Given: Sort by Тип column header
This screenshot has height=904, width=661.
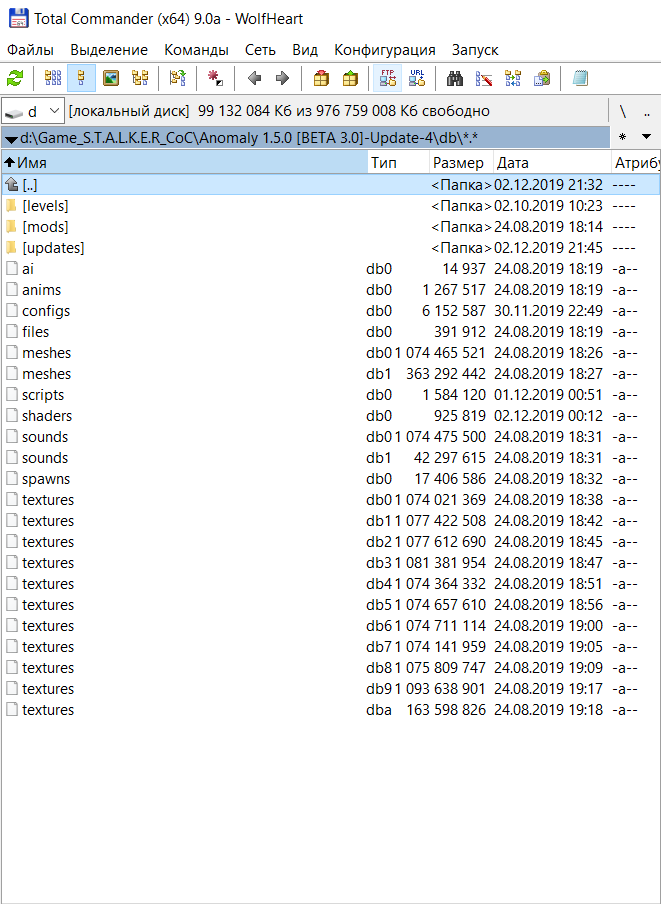Looking at the screenshot, I should tap(399, 163).
